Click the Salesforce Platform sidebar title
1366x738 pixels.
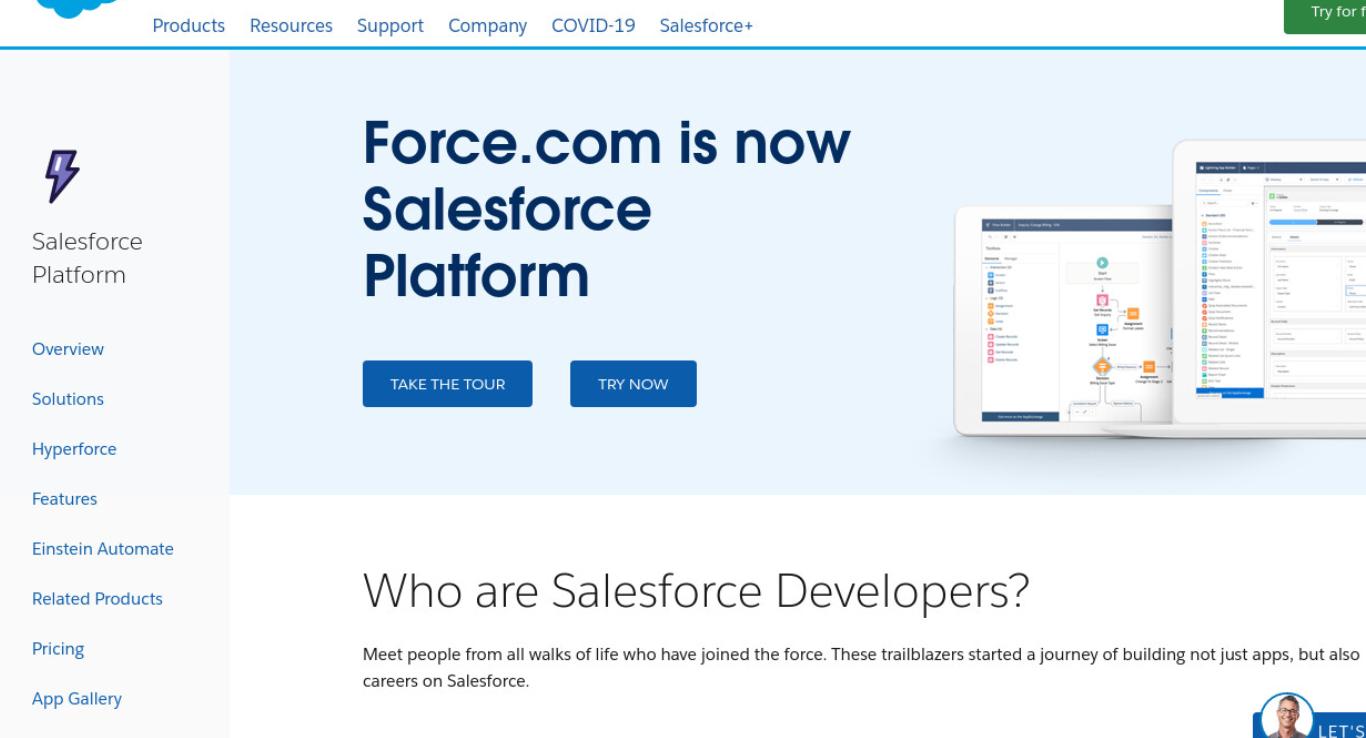[87, 258]
